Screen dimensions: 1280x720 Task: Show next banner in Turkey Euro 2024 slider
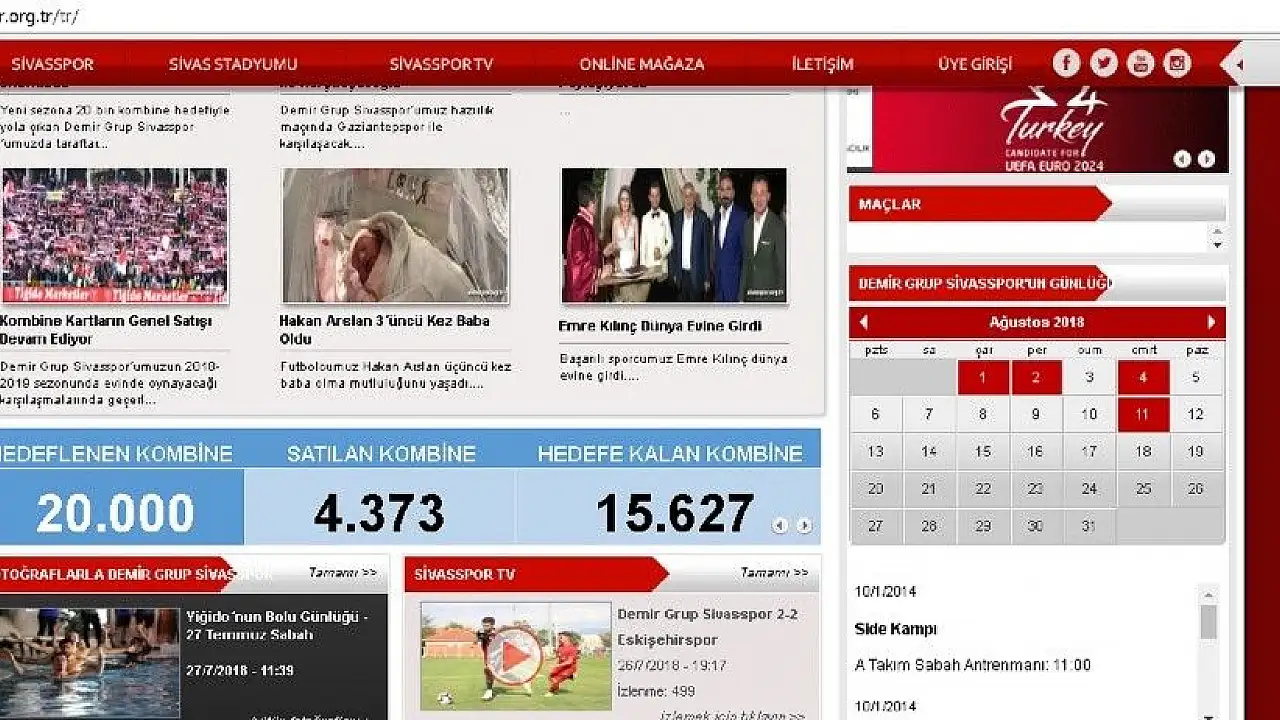tap(1206, 159)
